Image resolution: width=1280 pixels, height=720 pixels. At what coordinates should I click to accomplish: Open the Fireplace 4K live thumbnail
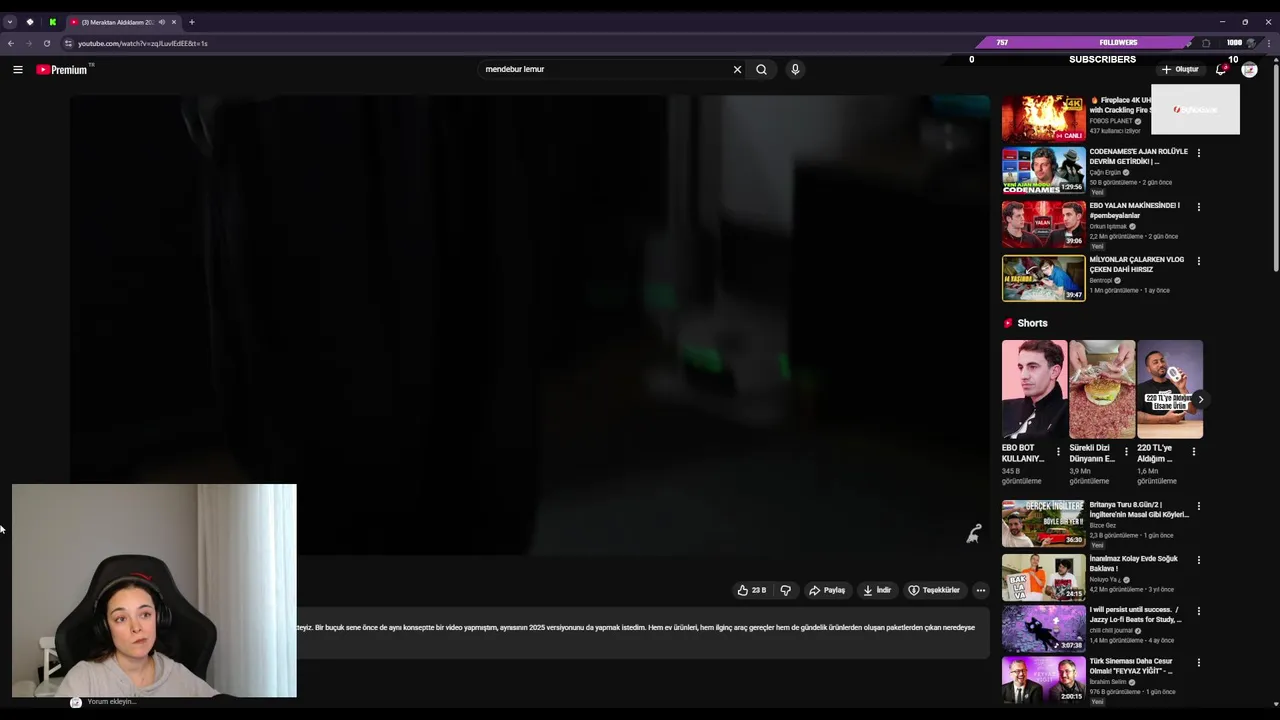(1043, 119)
